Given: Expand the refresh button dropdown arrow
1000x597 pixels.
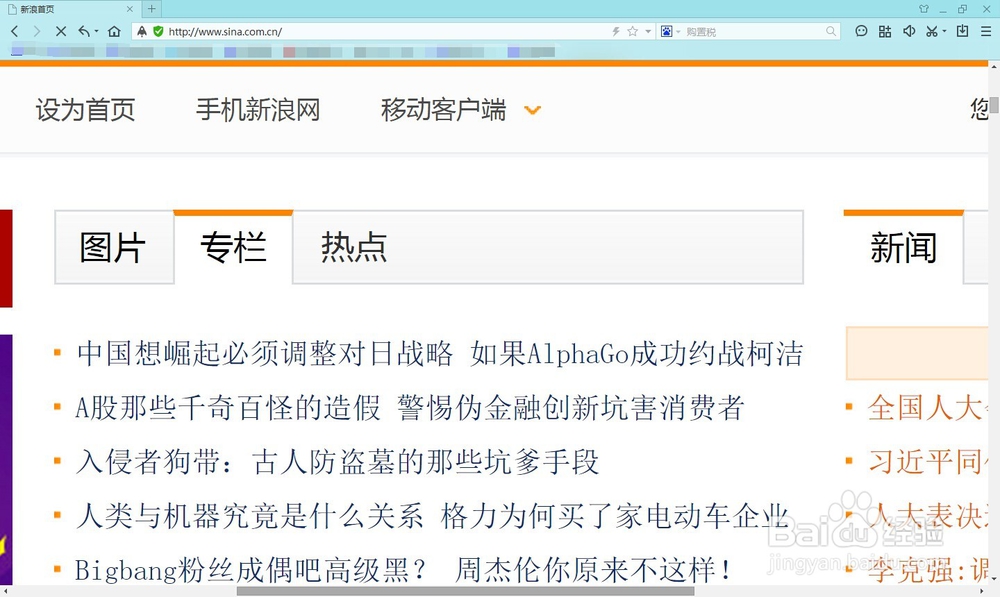Looking at the screenshot, I should pos(96,31).
